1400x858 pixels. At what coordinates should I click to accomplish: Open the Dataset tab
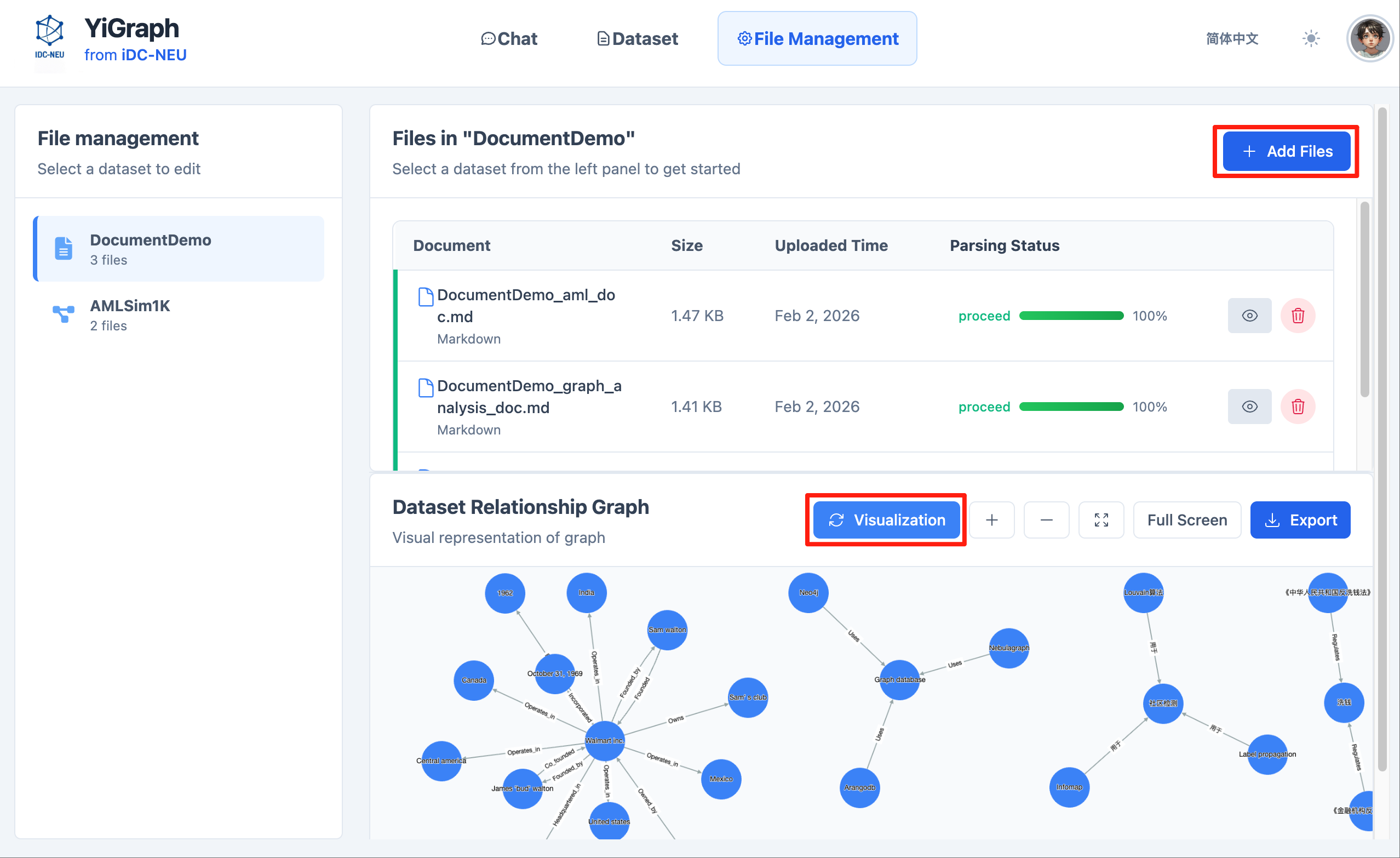pos(636,38)
